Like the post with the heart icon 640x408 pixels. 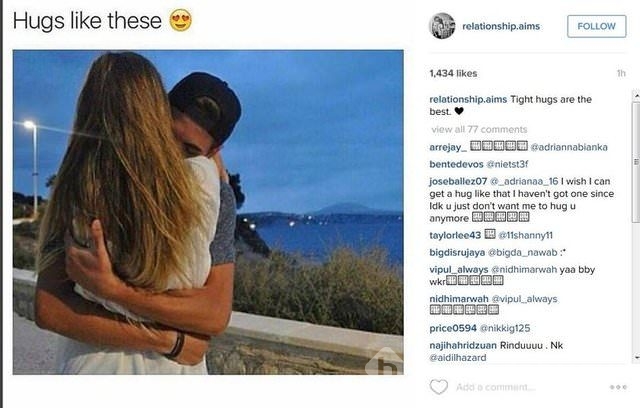pyautogui.click(x=439, y=387)
